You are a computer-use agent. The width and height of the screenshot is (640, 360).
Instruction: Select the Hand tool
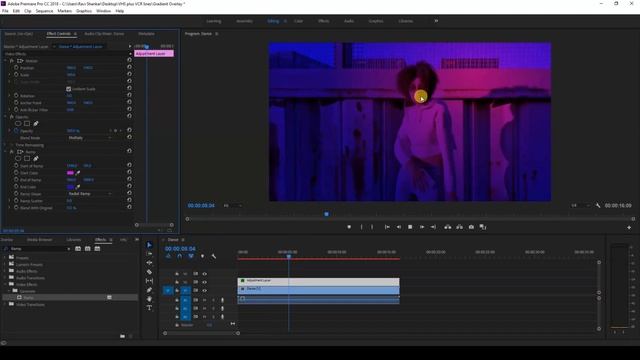click(x=149, y=299)
